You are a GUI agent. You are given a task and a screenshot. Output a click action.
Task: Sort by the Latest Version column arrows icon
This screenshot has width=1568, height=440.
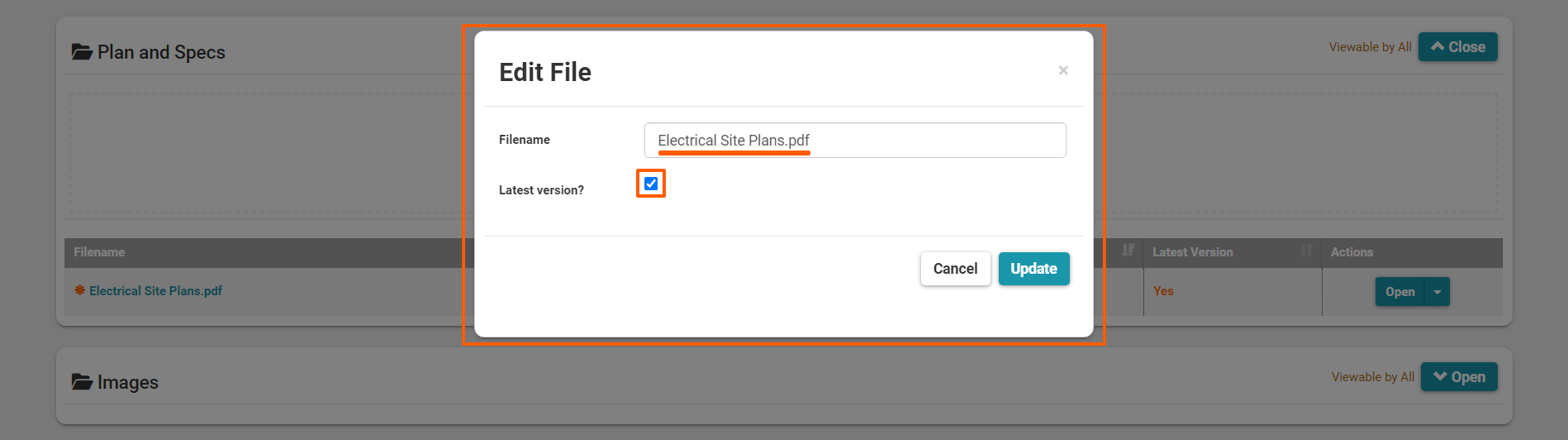point(1306,251)
